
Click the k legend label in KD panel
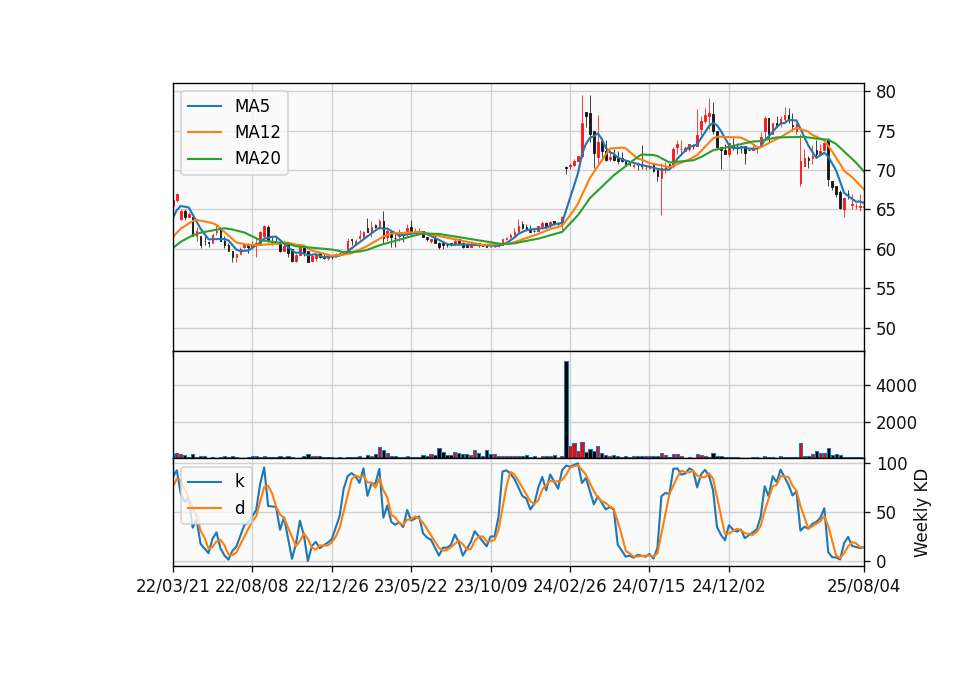tap(239, 481)
